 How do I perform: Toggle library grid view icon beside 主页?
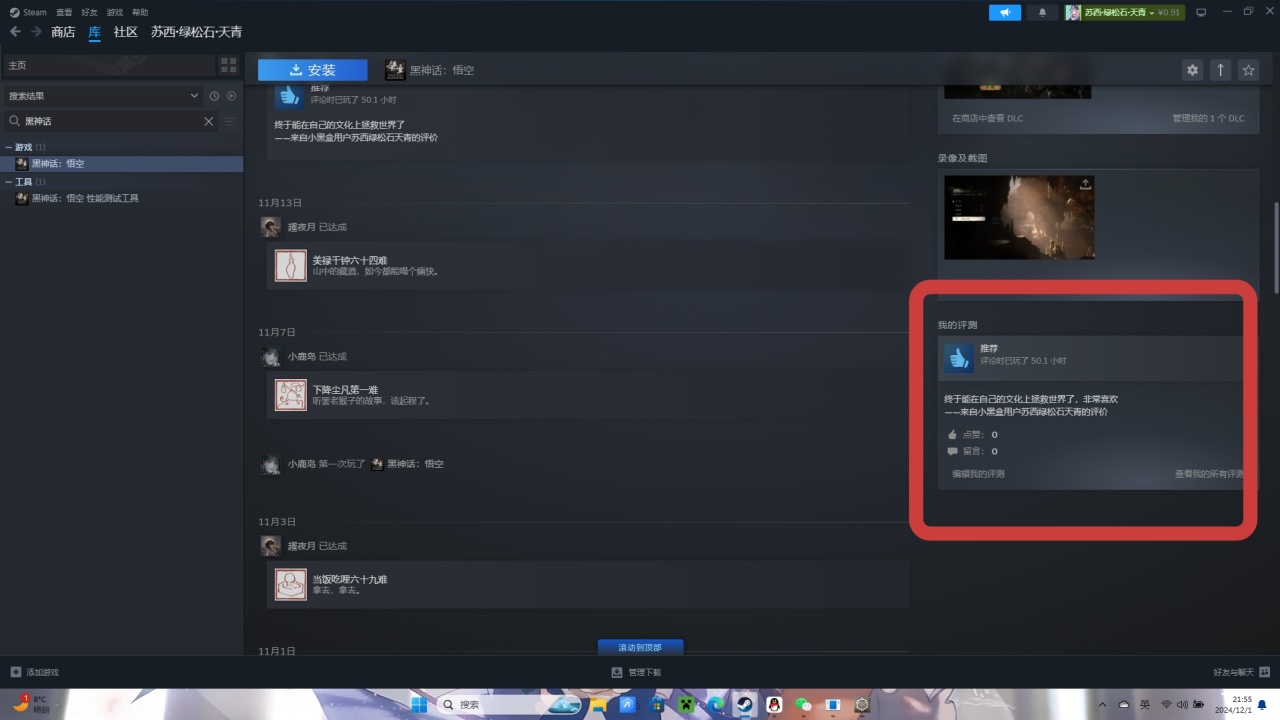pyautogui.click(x=229, y=65)
